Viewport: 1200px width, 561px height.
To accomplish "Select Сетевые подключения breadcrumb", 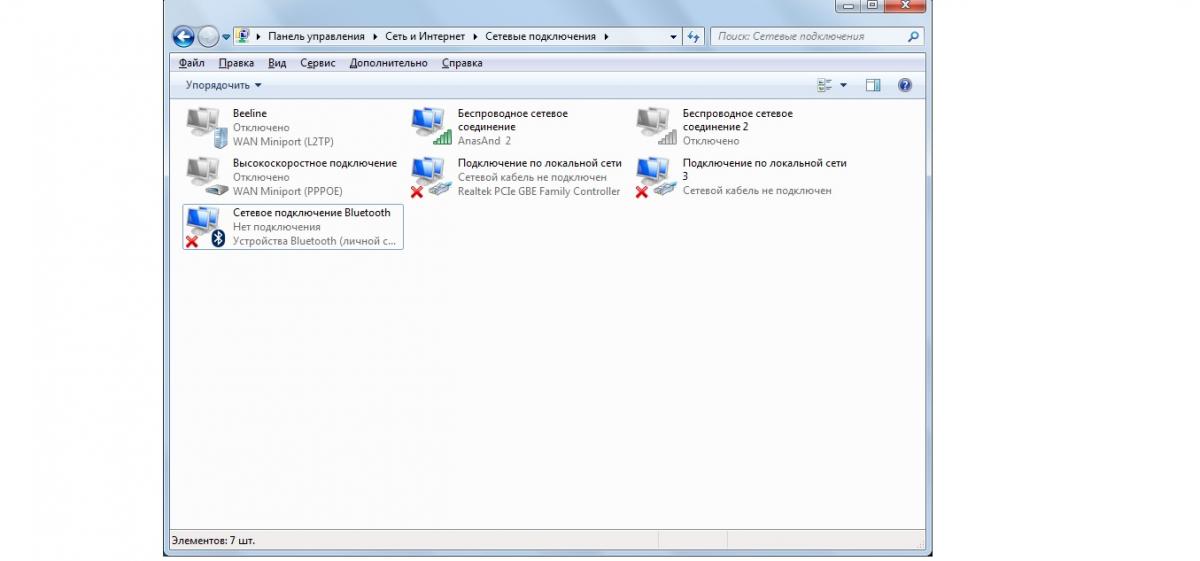I will pyautogui.click(x=540, y=36).
